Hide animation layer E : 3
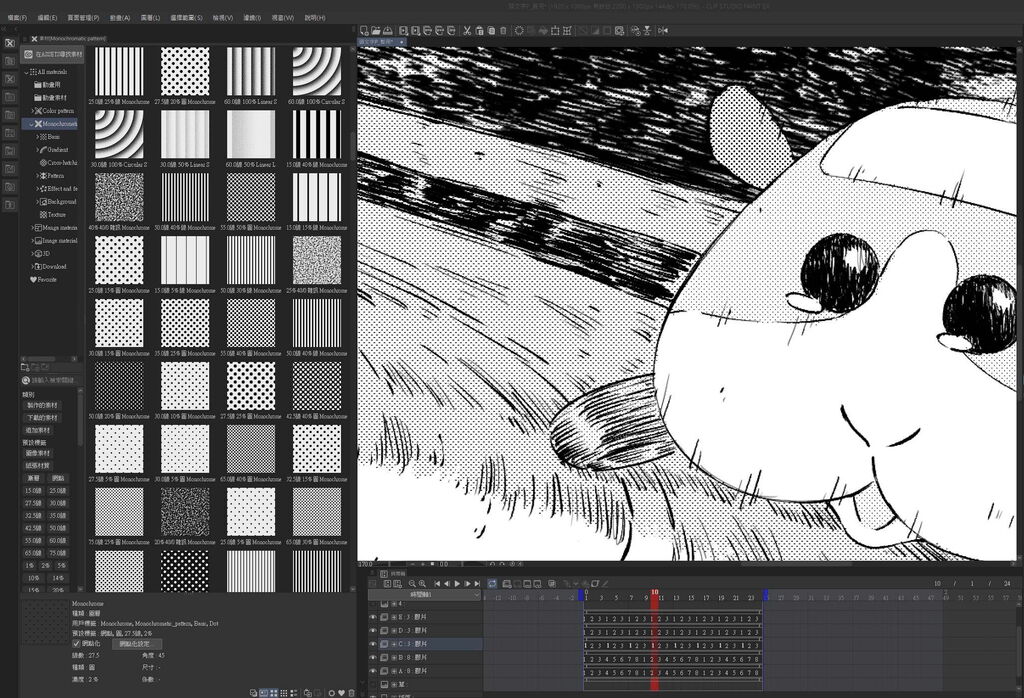The height and width of the screenshot is (698, 1024). (373, 617)
